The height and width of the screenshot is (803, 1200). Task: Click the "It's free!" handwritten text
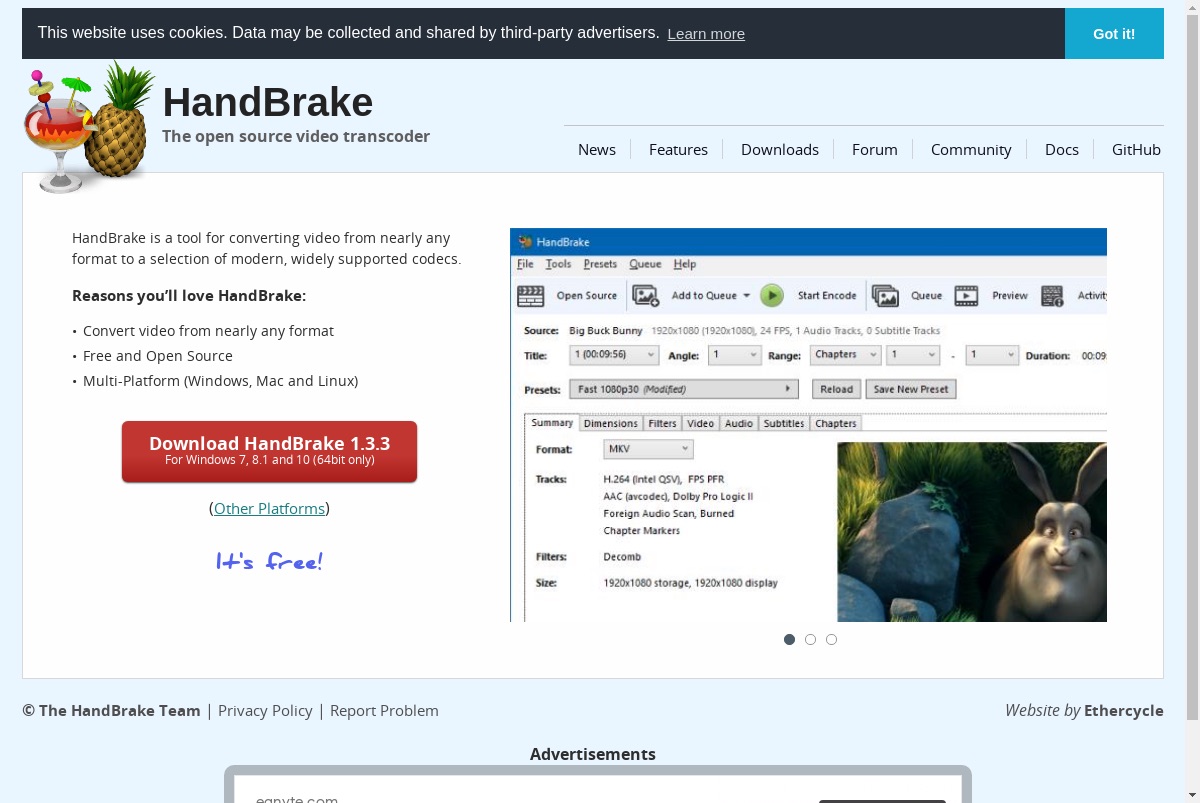269,561
